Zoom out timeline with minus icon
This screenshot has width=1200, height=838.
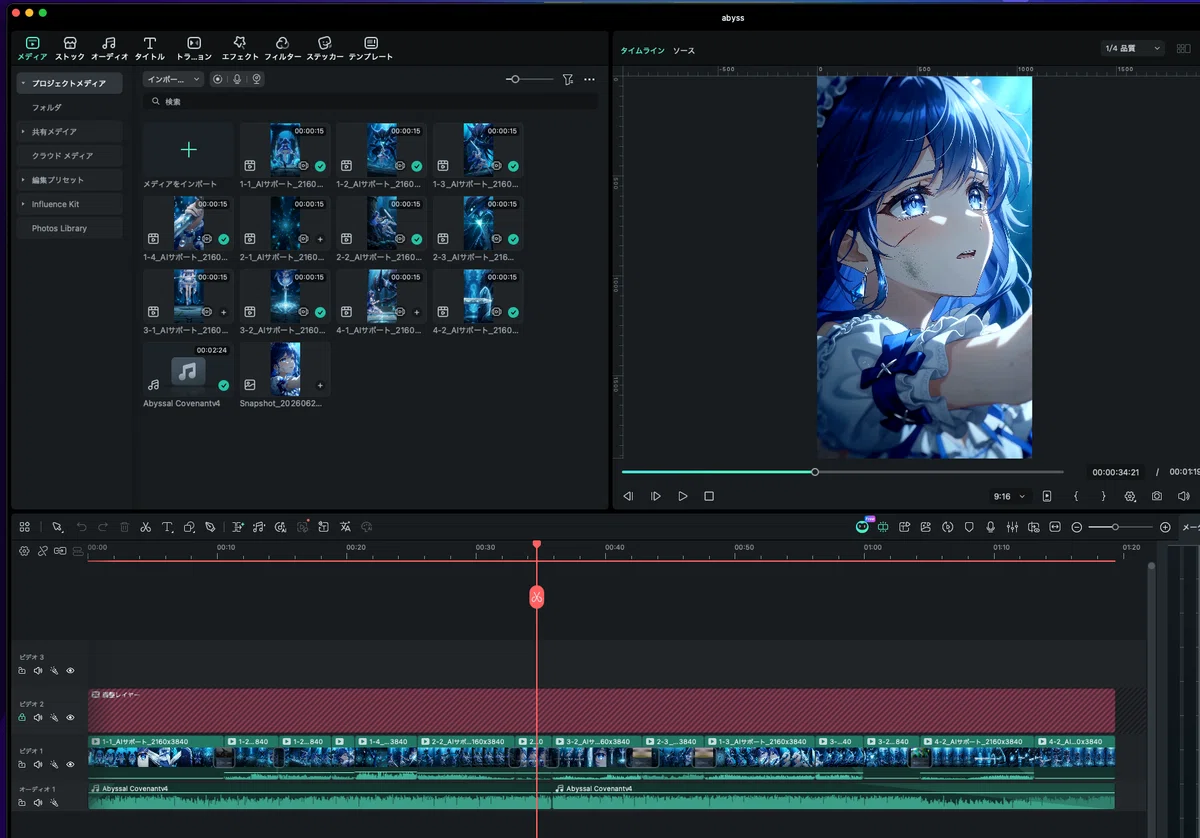[1077, 527]
